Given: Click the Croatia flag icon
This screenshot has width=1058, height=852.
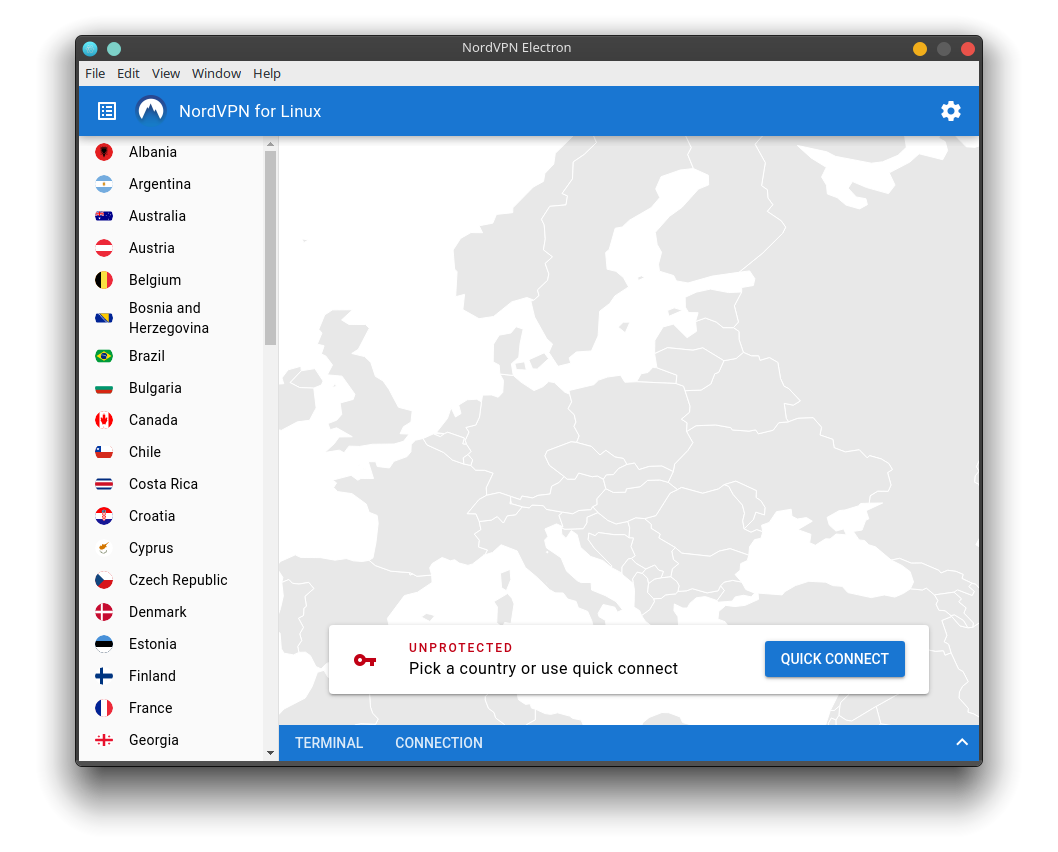Looking at the screenshot, I should [104, 516].
